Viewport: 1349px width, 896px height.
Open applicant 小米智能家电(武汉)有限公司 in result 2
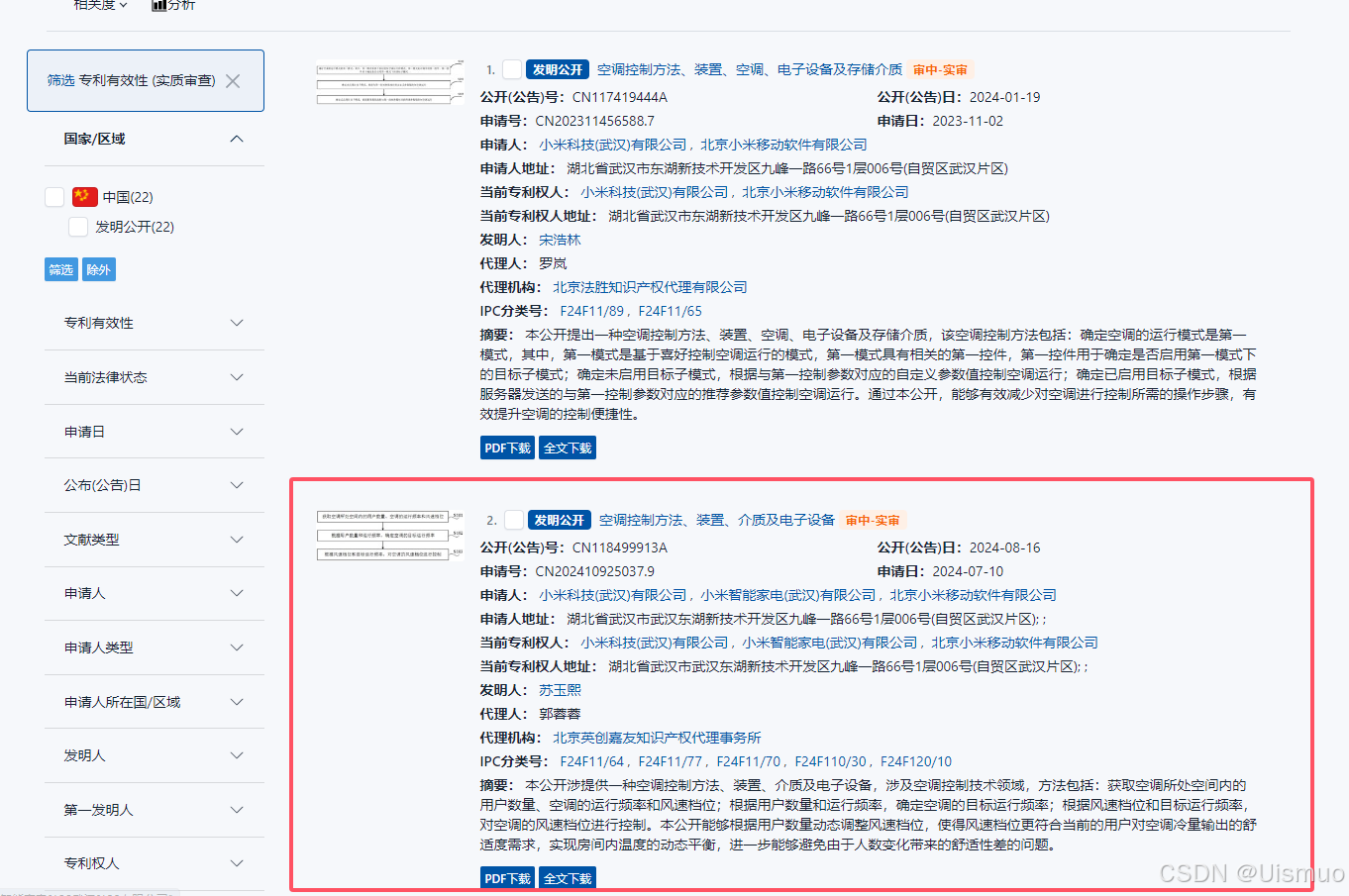pos(788,595)
